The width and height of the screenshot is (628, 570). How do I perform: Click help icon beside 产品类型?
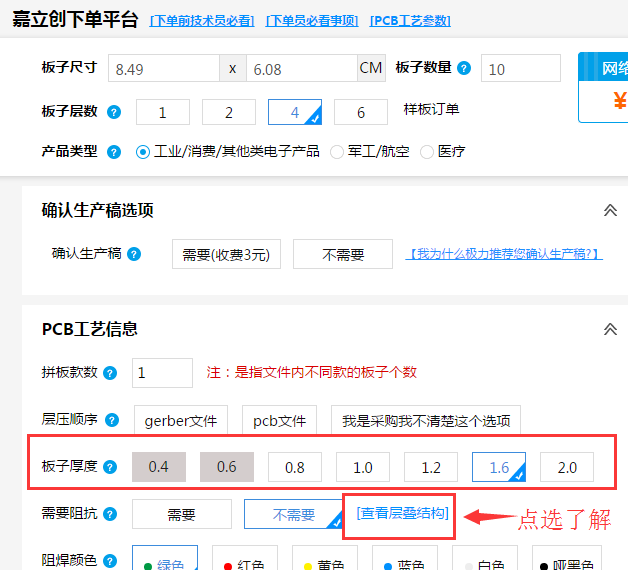(x=114, y=152)
